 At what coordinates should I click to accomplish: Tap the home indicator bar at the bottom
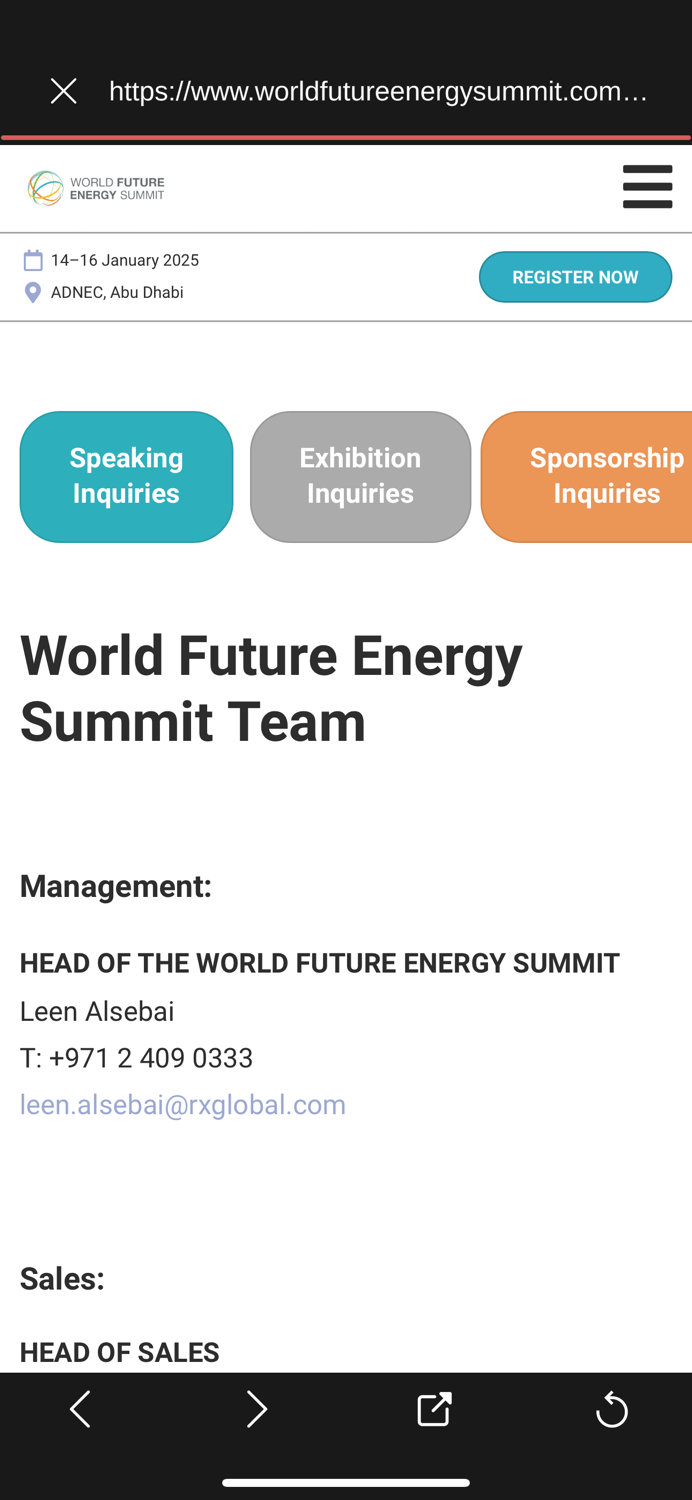click(x=346, y=1483)
